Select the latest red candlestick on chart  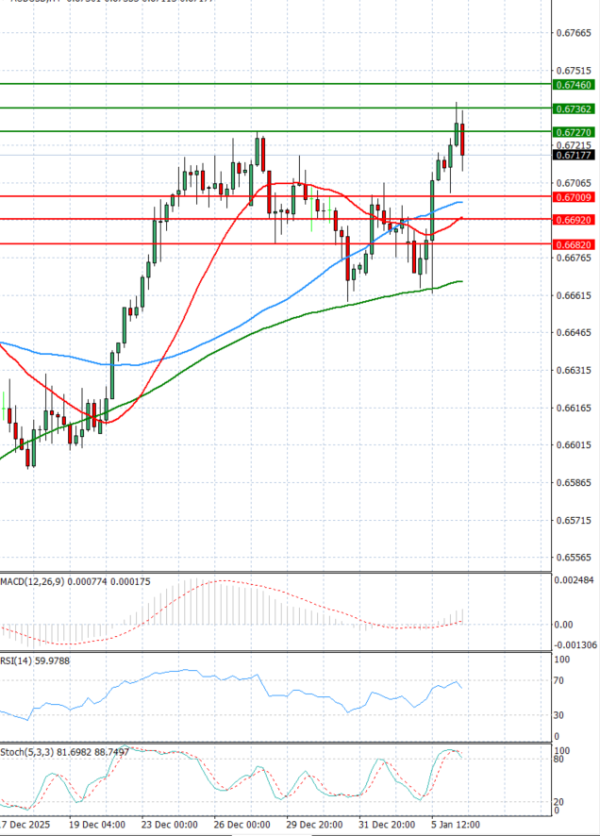click(x=462, y=138)
